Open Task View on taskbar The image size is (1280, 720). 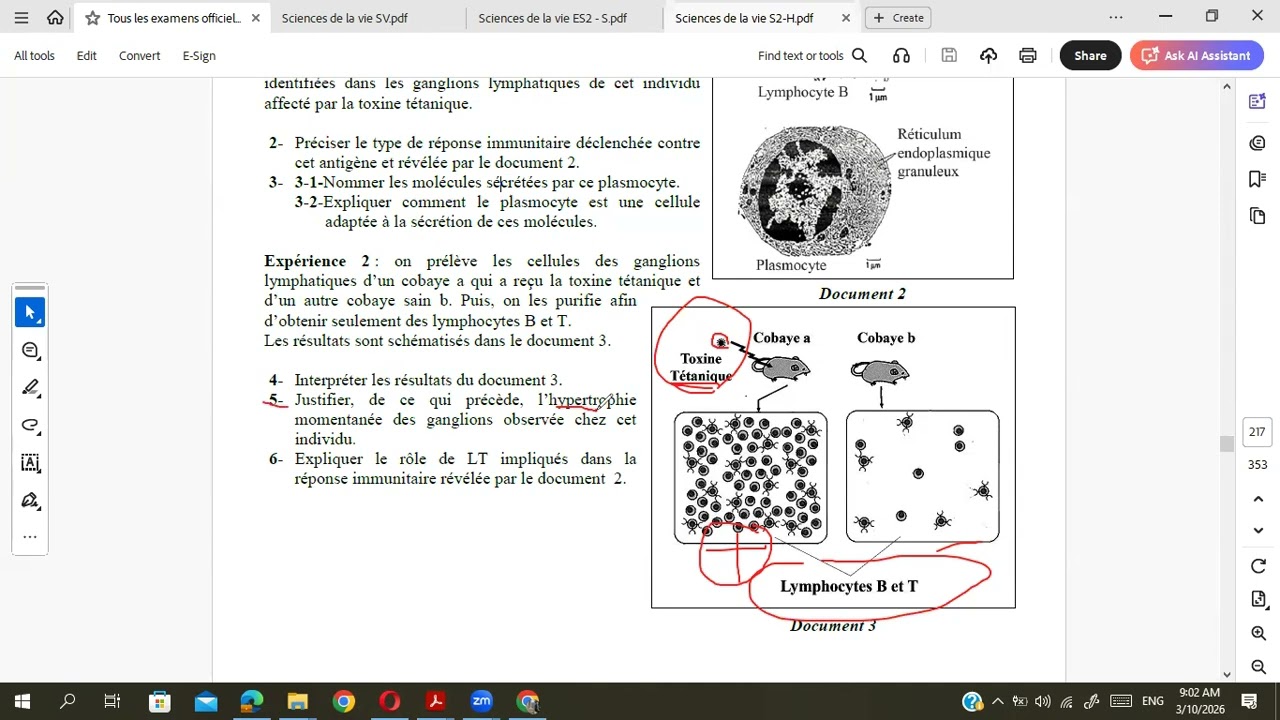(112, 701)
